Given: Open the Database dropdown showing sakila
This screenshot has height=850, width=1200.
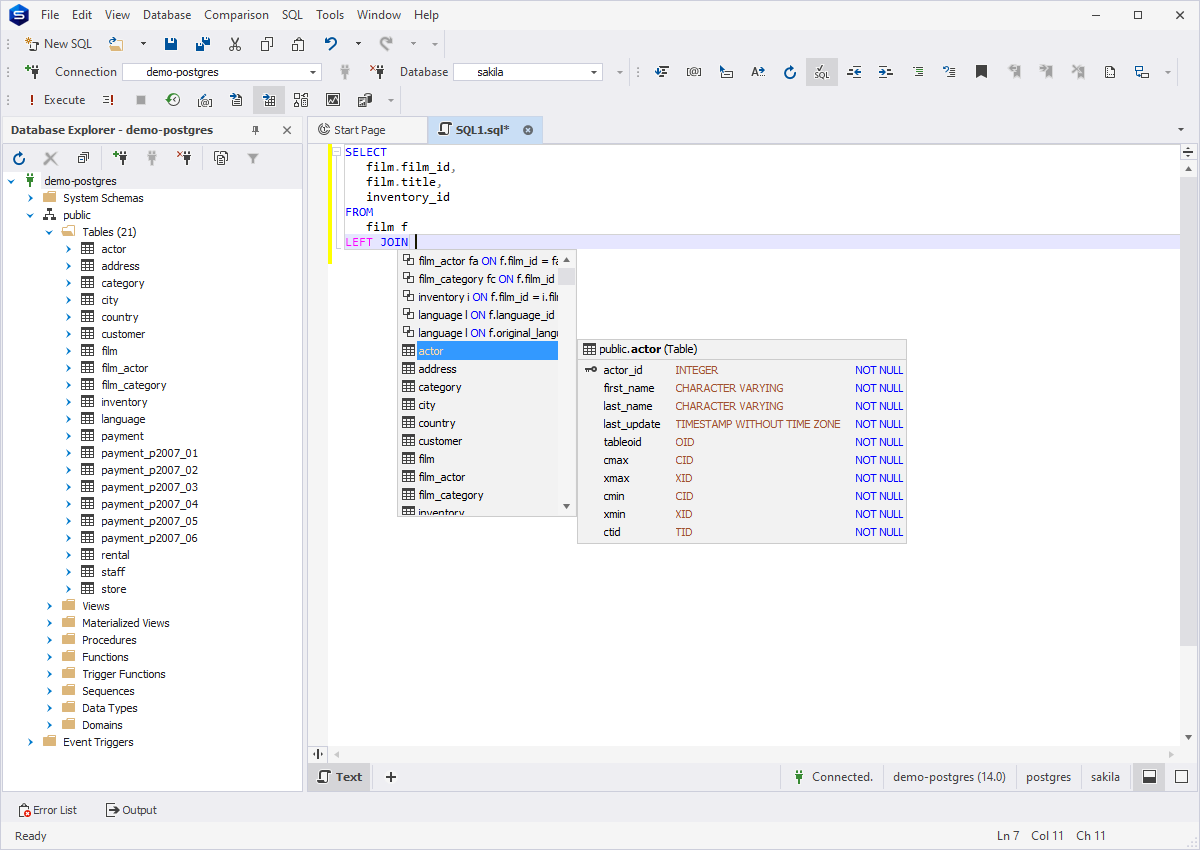Looking at the screenshot, I should [594, 72].
